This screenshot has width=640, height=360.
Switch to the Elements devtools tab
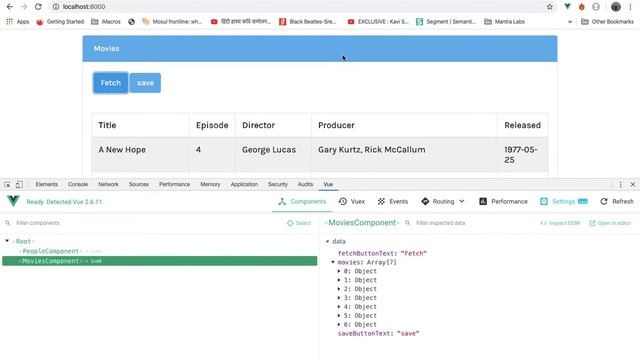pos(47,184)
